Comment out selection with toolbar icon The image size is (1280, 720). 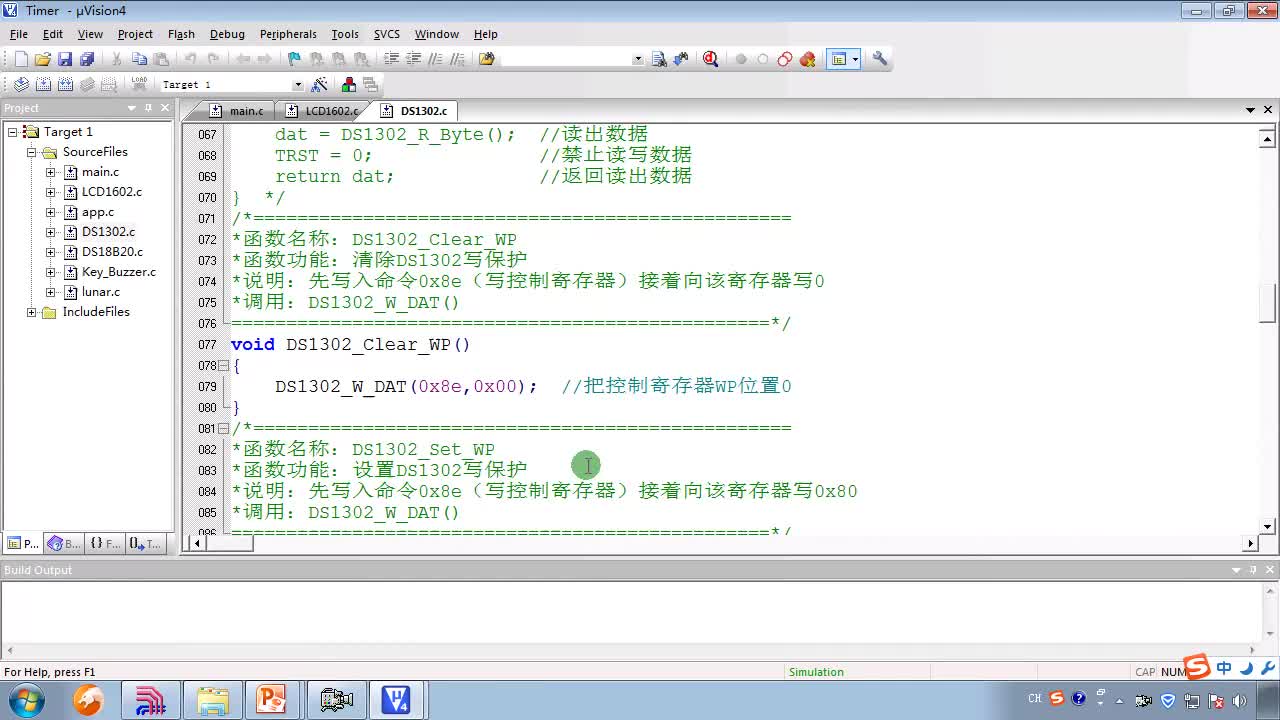435,59
